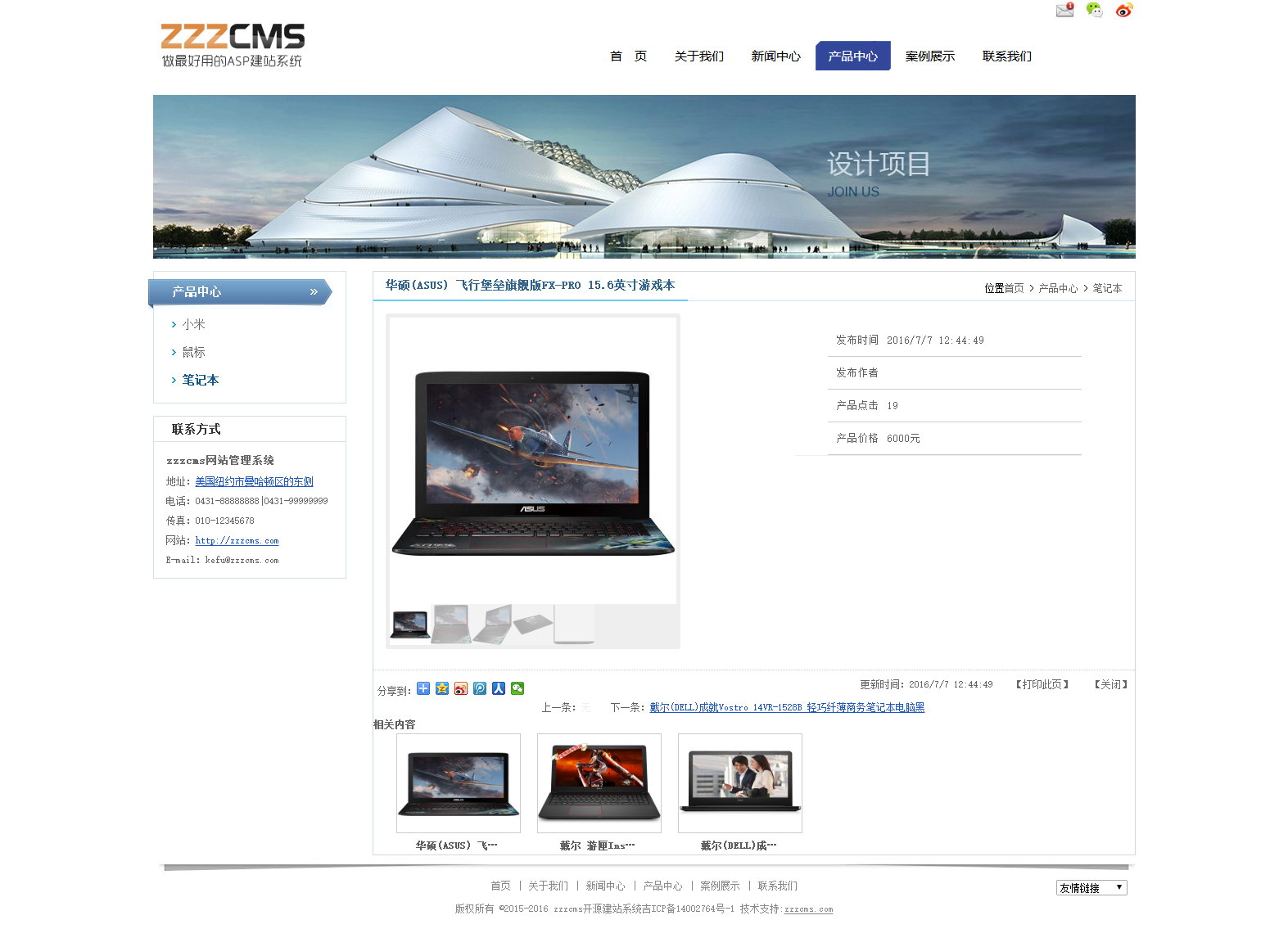Open 关于我们 in top navigation
1288x938 pixels.
coord(699,56)
